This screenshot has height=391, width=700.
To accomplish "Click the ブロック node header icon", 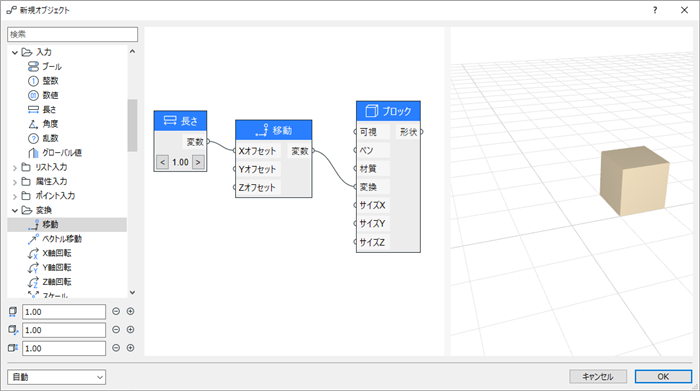I will click(371, 111).
